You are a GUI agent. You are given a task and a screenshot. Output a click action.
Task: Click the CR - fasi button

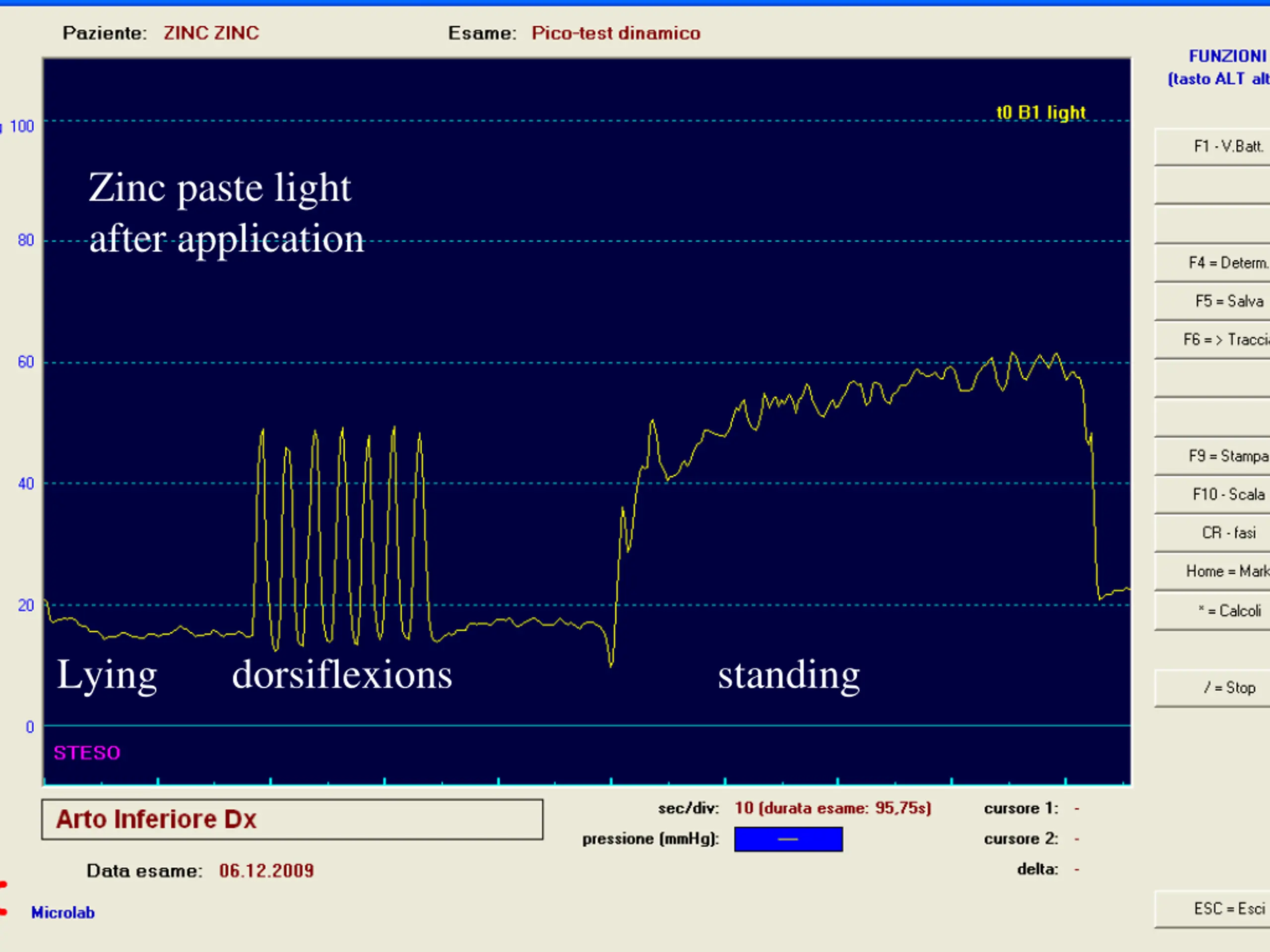pyautogui.click(x=1212, y=533)
